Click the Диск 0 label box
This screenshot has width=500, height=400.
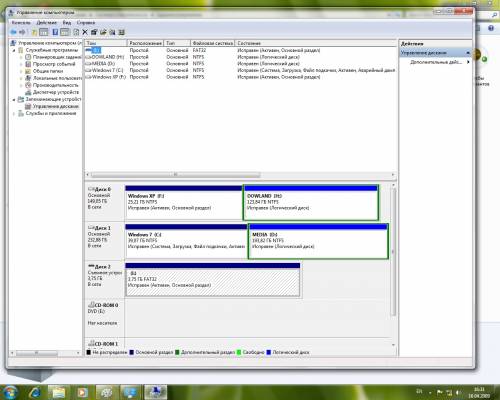(x=105, y=202)
